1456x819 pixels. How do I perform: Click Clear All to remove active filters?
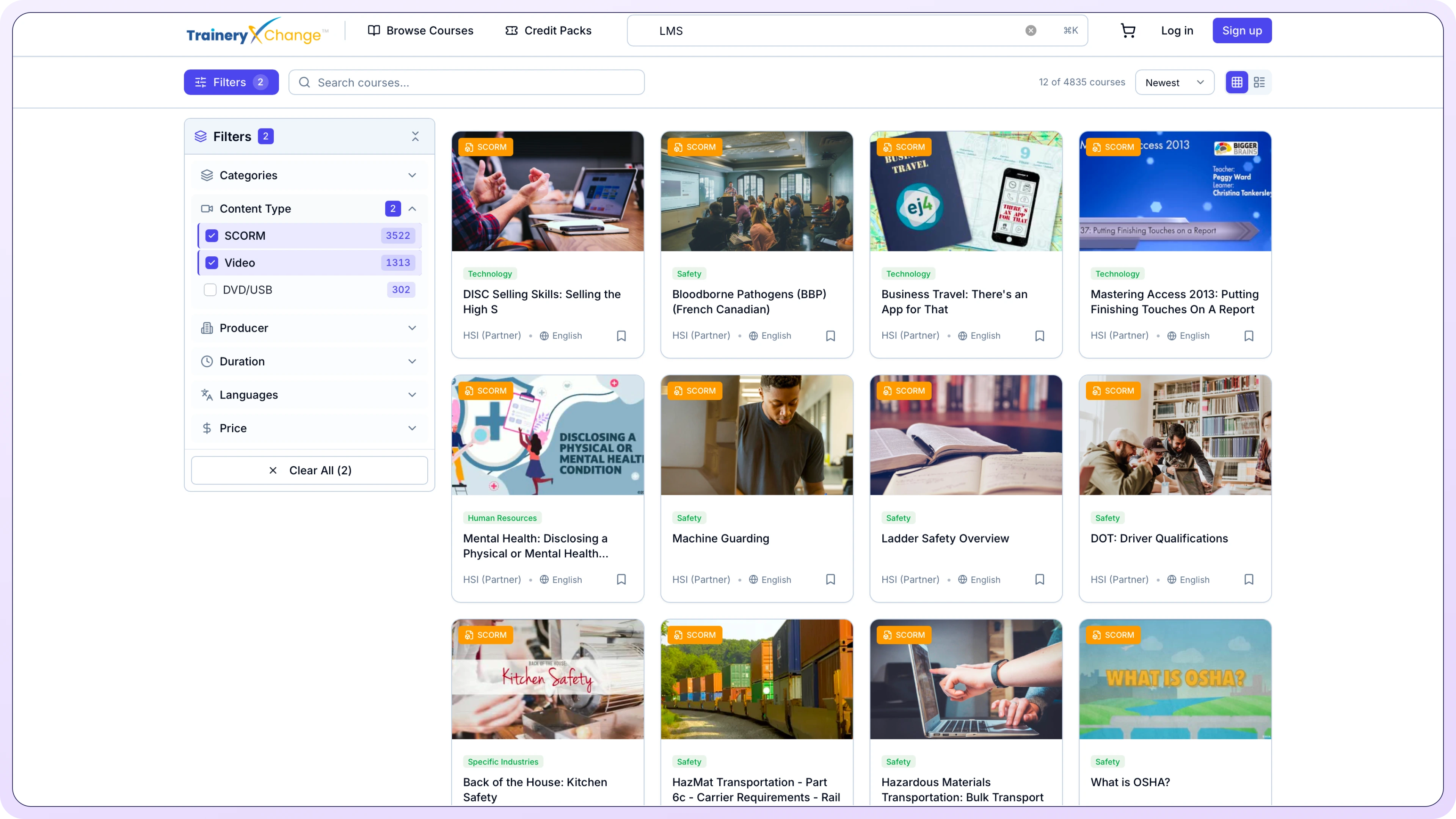click(309, 470)
